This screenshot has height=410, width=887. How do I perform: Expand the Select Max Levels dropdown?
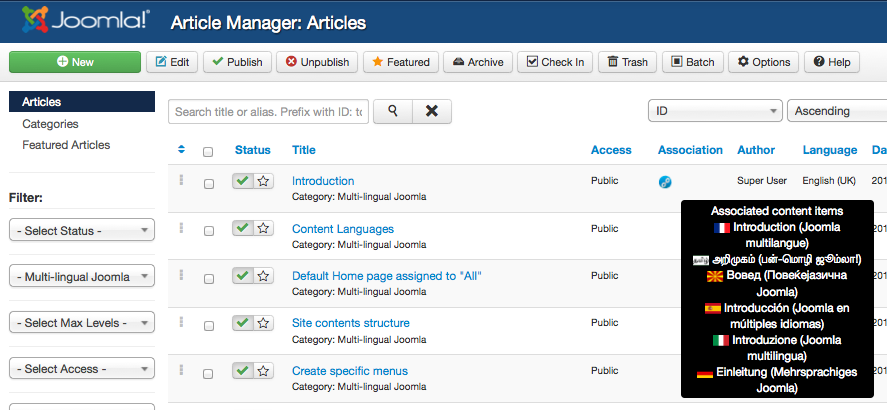[x=82, y=323]
